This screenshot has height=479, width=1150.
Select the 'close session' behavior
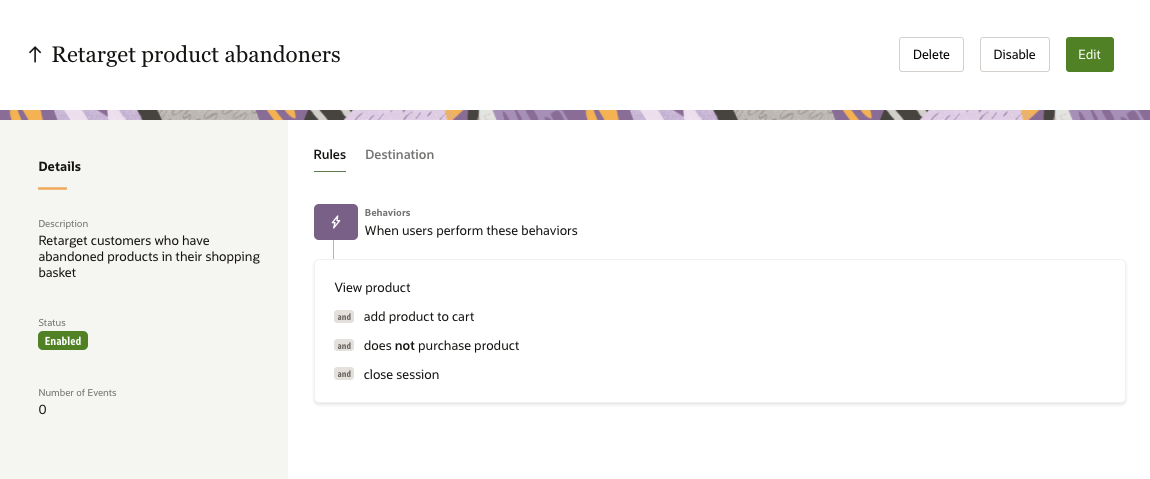pyautogui.click(x=401, y=375)
